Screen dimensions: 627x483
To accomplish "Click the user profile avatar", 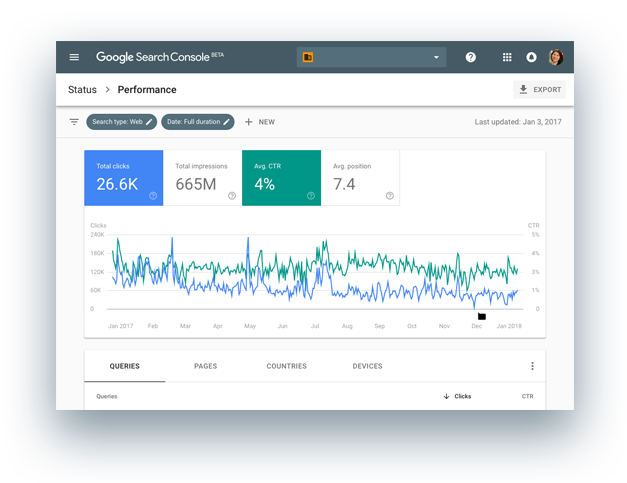I will coord(556,58).
